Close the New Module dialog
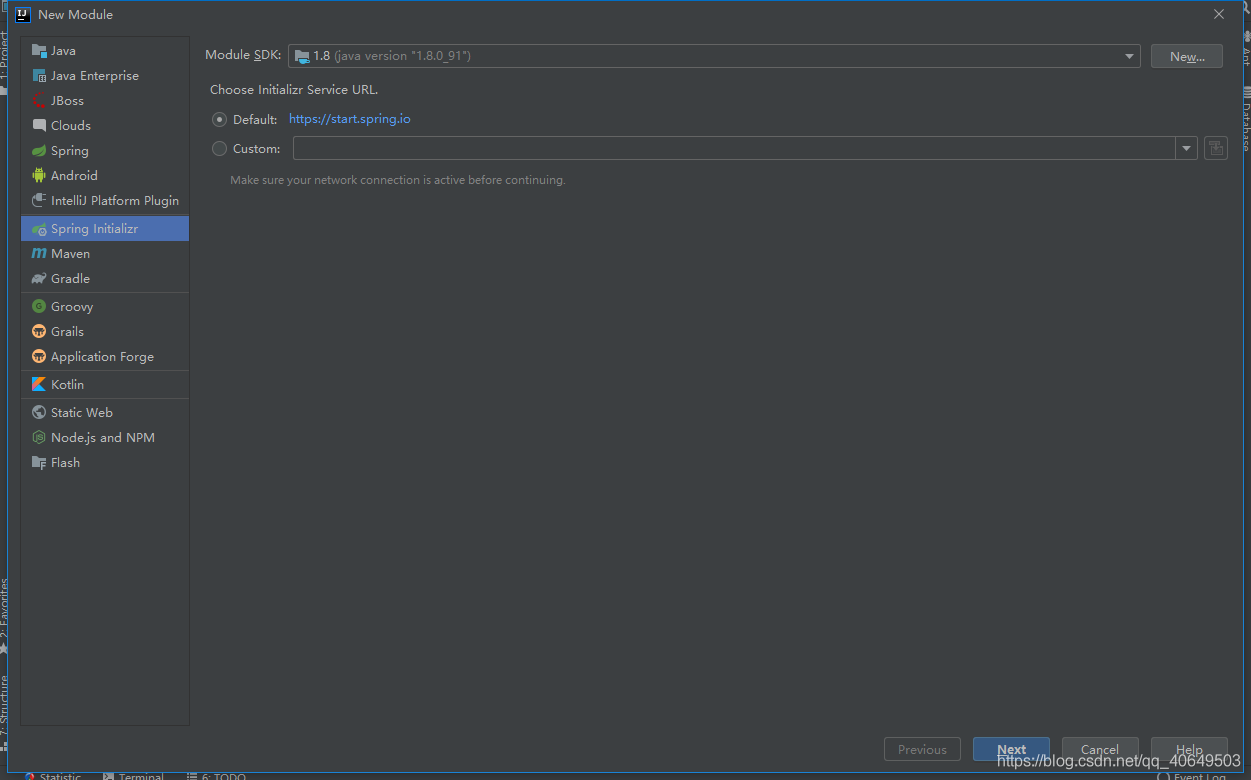This screenshot has height=780, width=1251. coord(1219,14)
